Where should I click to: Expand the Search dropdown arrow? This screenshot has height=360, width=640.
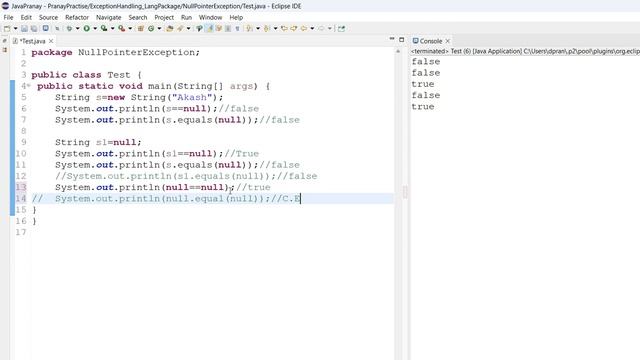[x=188, y=29]
